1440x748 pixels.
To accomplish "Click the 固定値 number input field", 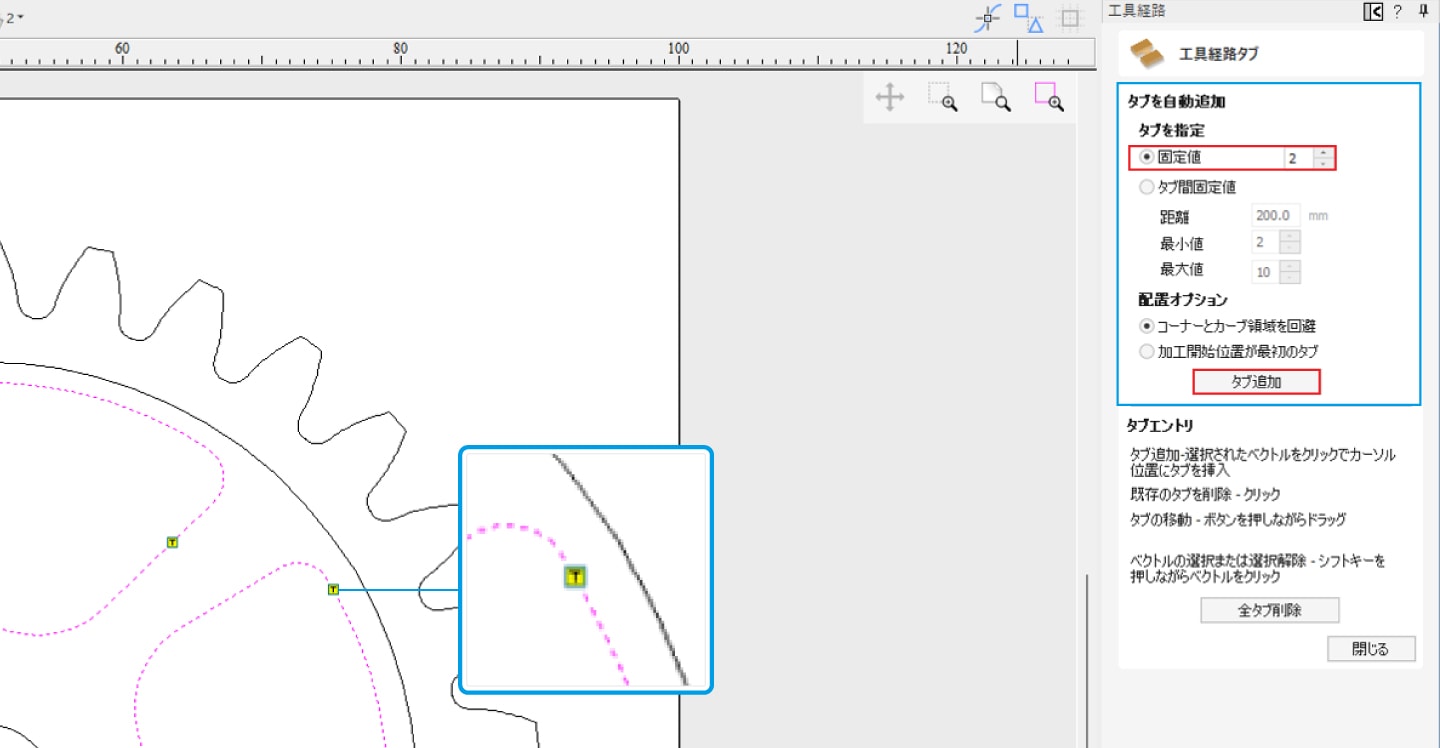I will (1298, 158).
